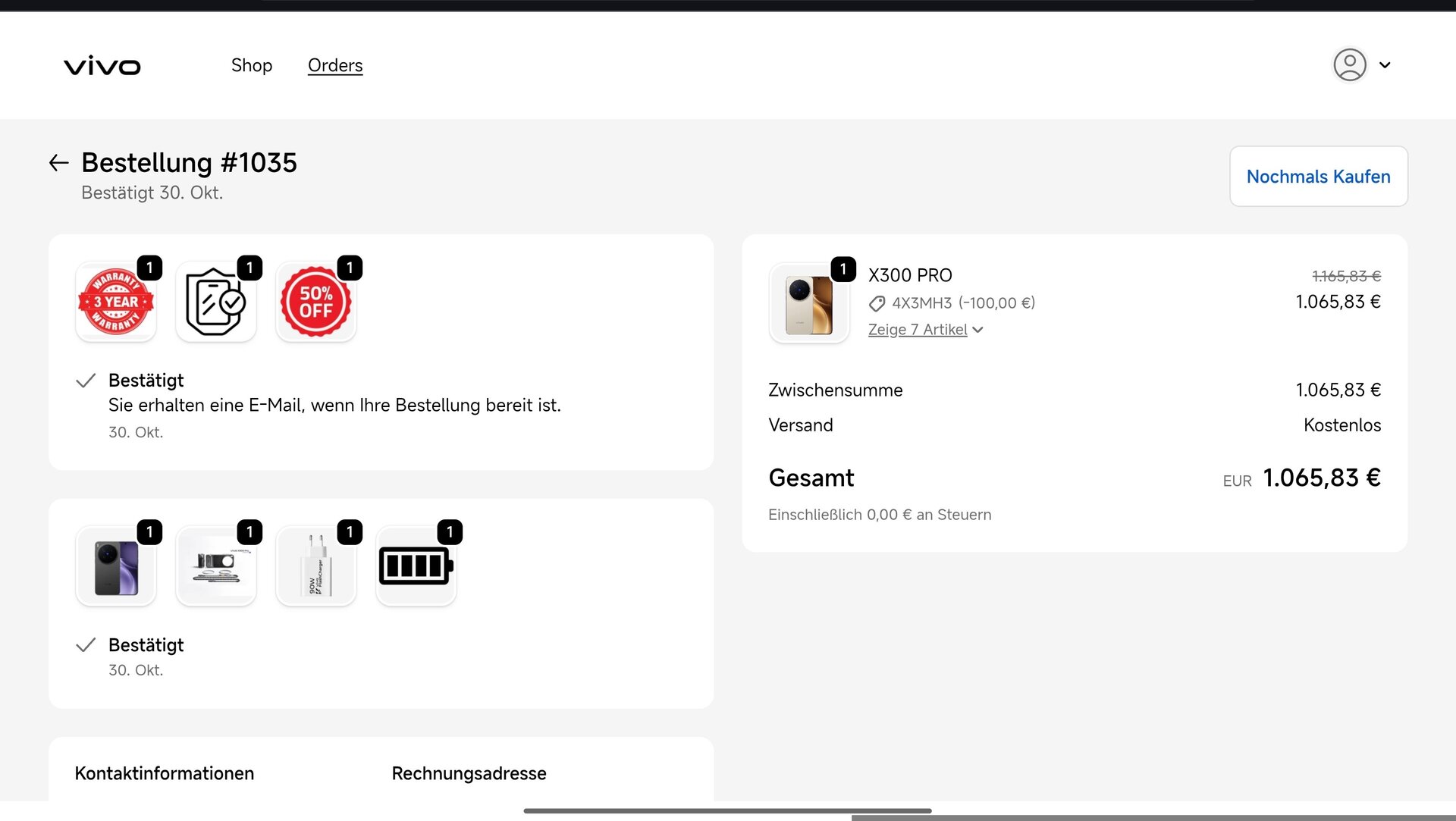Image resolution: width=1456 pixels, height=821 pixels.
Task: Open the Orders menu item
Action: (x=334, y=65)
